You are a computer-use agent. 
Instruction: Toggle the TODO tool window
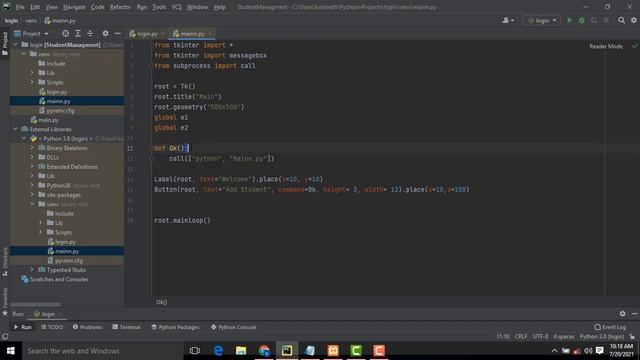point(52,327)
